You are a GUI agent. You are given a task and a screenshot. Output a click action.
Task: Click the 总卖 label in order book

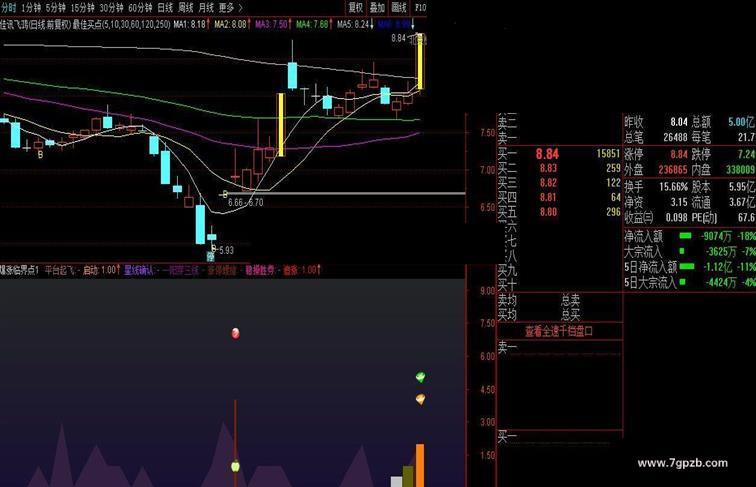click(x=570, y=301)
